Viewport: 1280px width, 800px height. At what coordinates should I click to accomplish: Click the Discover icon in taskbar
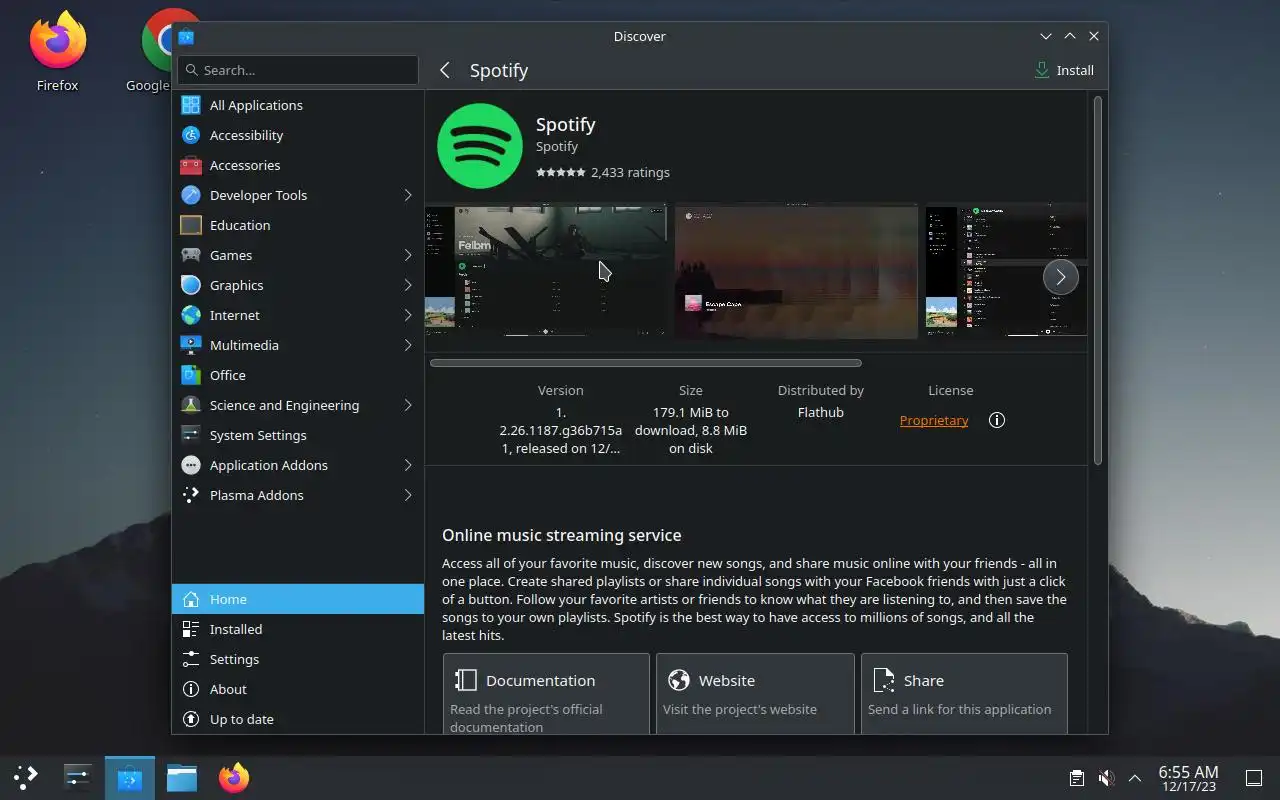point(130,777)
